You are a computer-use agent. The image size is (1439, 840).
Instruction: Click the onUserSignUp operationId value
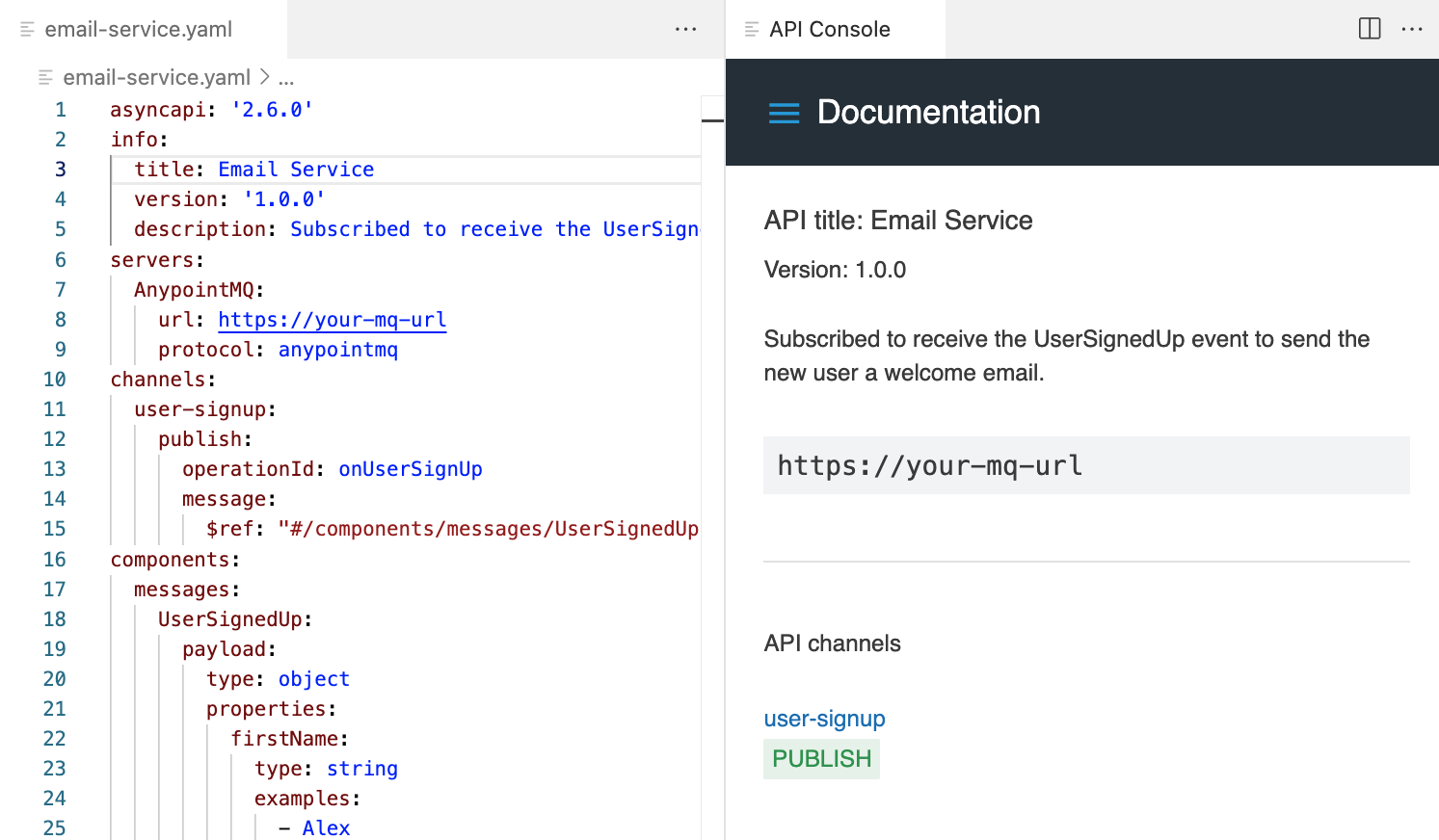(x=411, y=469)
